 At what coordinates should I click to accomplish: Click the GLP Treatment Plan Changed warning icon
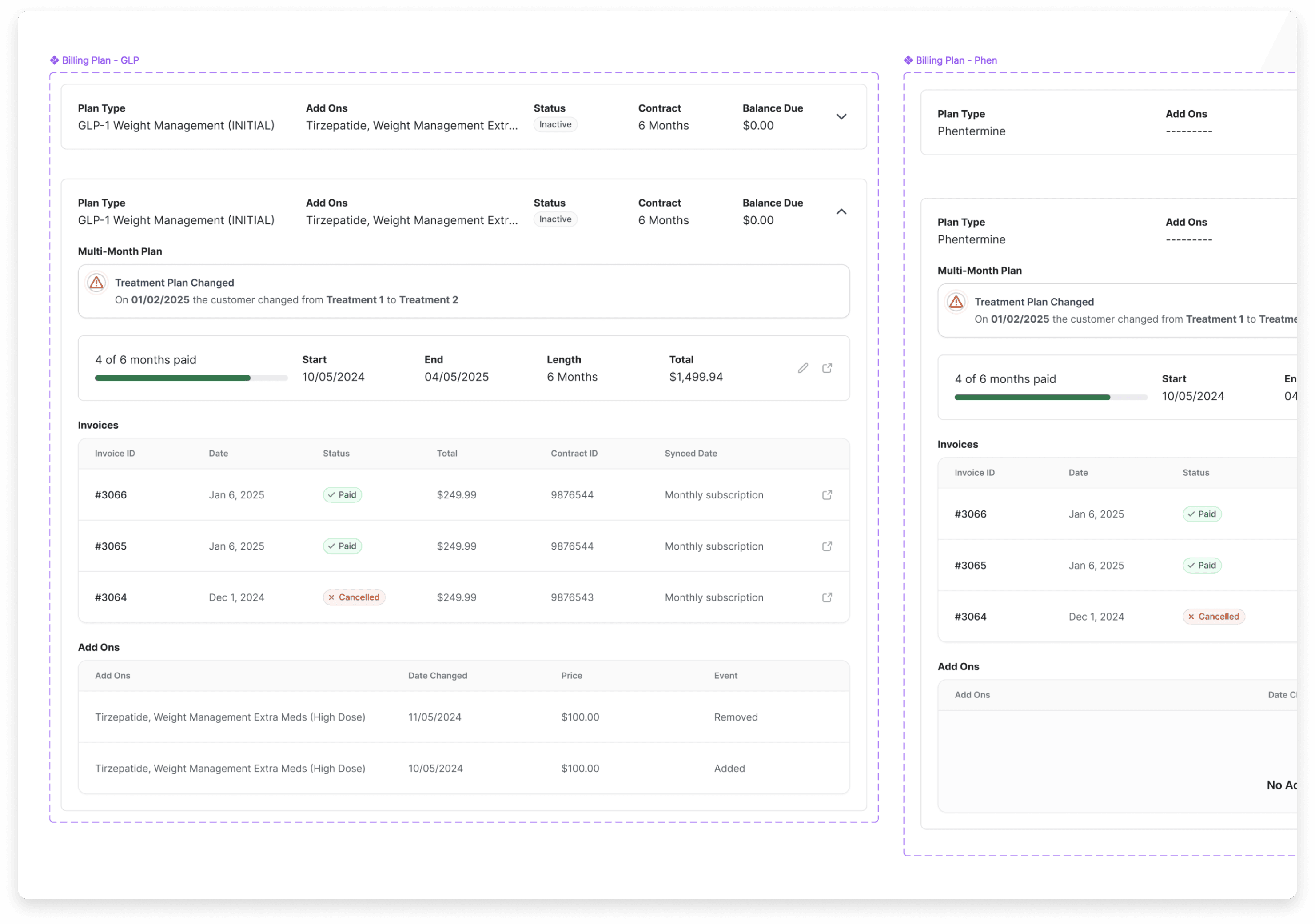tap(96, 283)
